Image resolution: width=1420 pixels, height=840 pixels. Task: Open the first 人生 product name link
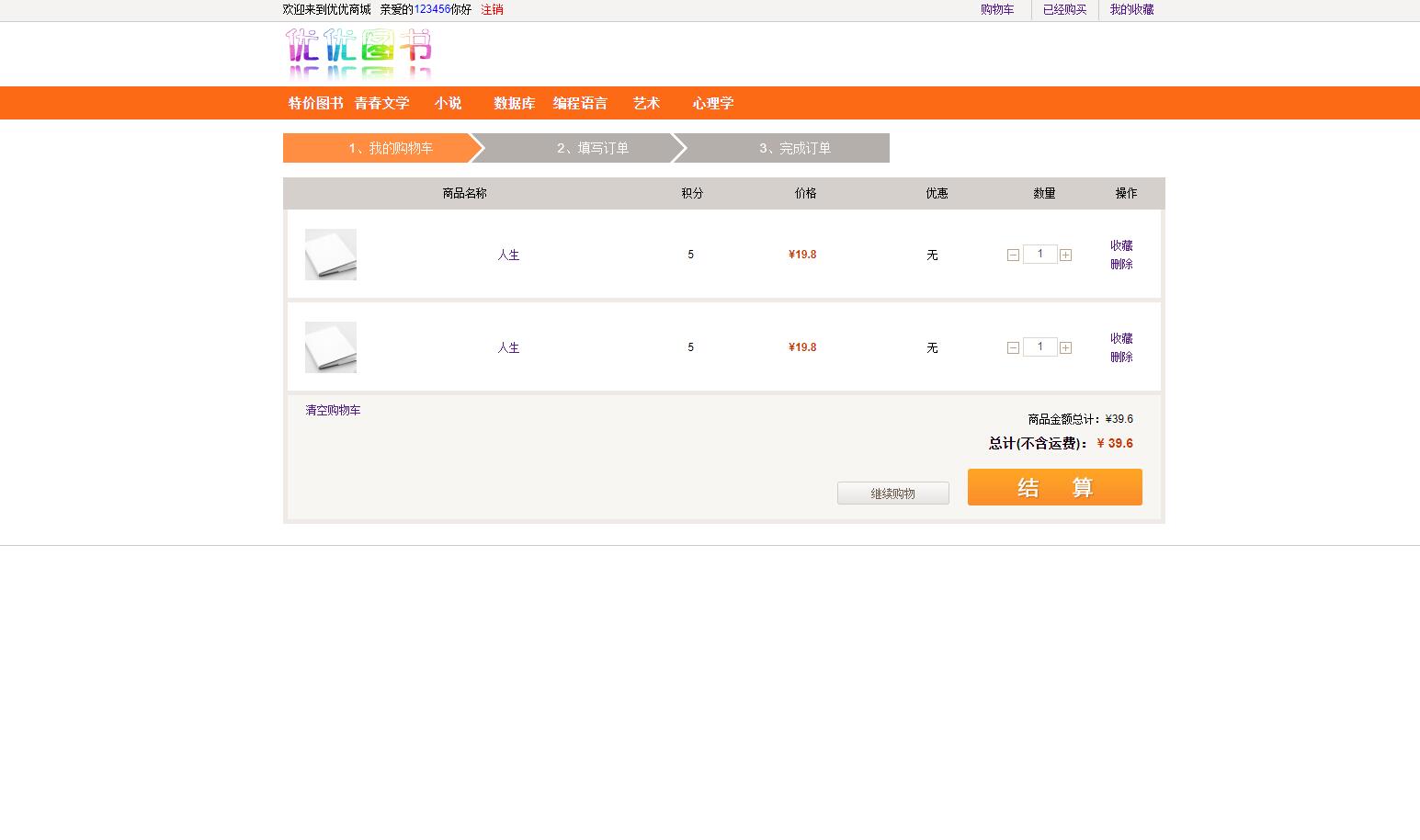tap(509, 255)
